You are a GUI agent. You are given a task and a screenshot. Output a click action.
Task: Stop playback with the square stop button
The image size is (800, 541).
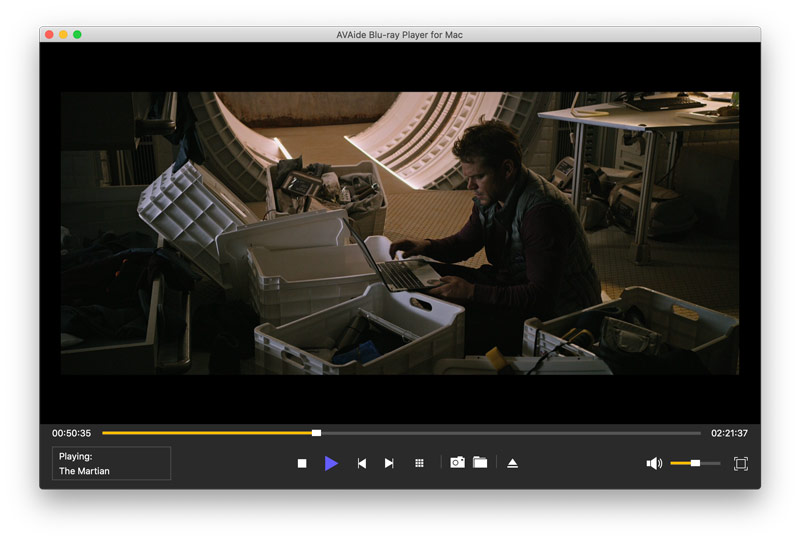point(302,463)
